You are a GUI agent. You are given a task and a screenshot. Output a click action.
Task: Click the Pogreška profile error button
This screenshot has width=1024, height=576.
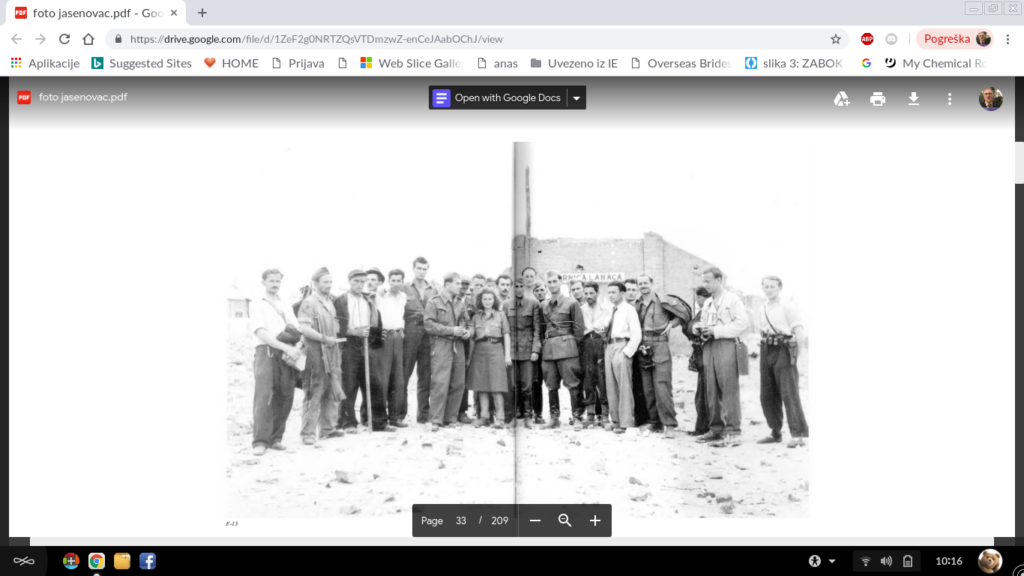coord(955,39)
